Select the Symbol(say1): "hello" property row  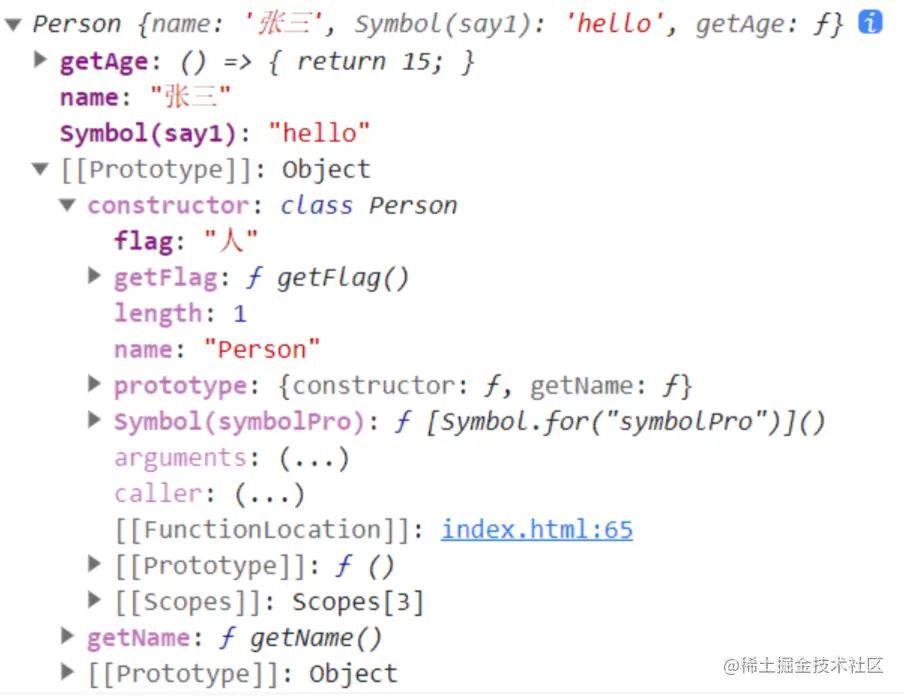click(x=214, y=133)
